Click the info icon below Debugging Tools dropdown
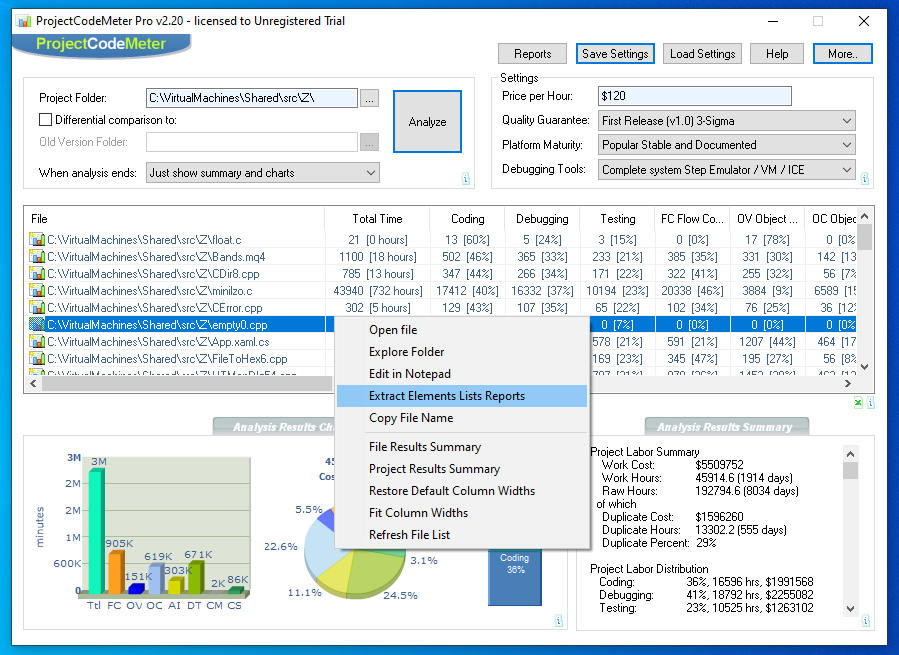The width and height of the screenshot is (899, 655). [866, 180]
